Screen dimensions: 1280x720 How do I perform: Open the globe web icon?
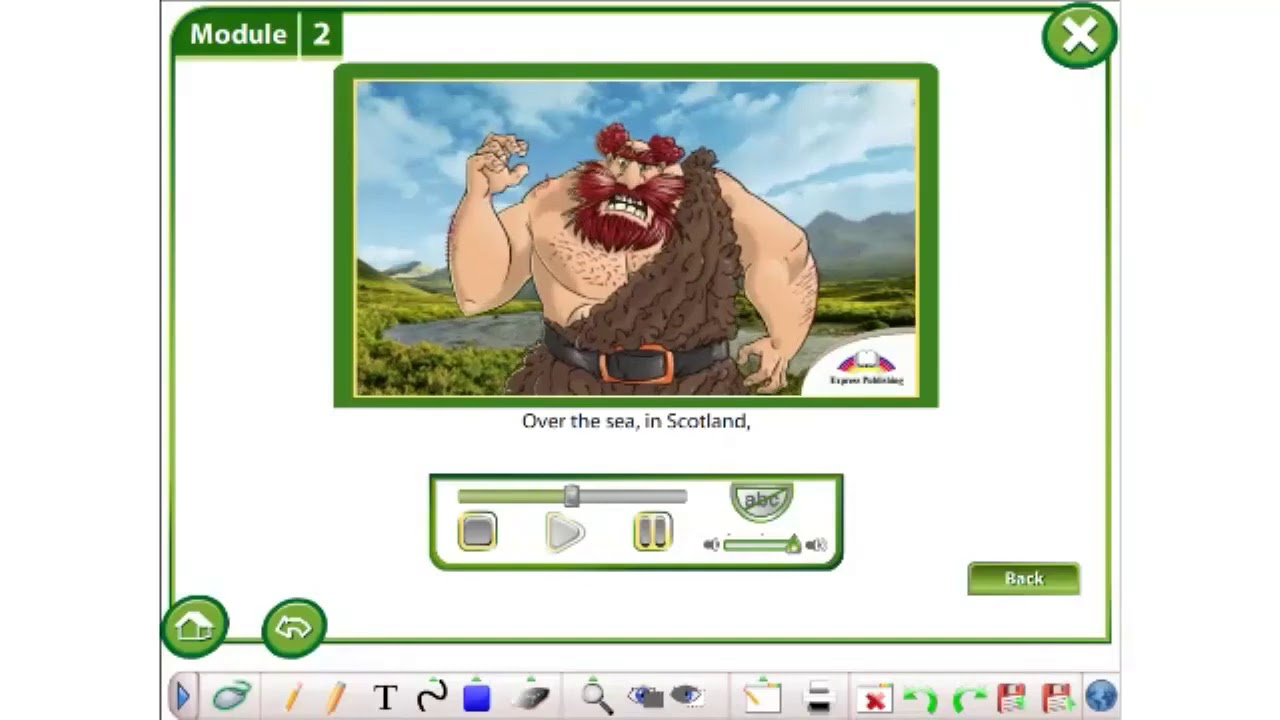point(1101,696)
